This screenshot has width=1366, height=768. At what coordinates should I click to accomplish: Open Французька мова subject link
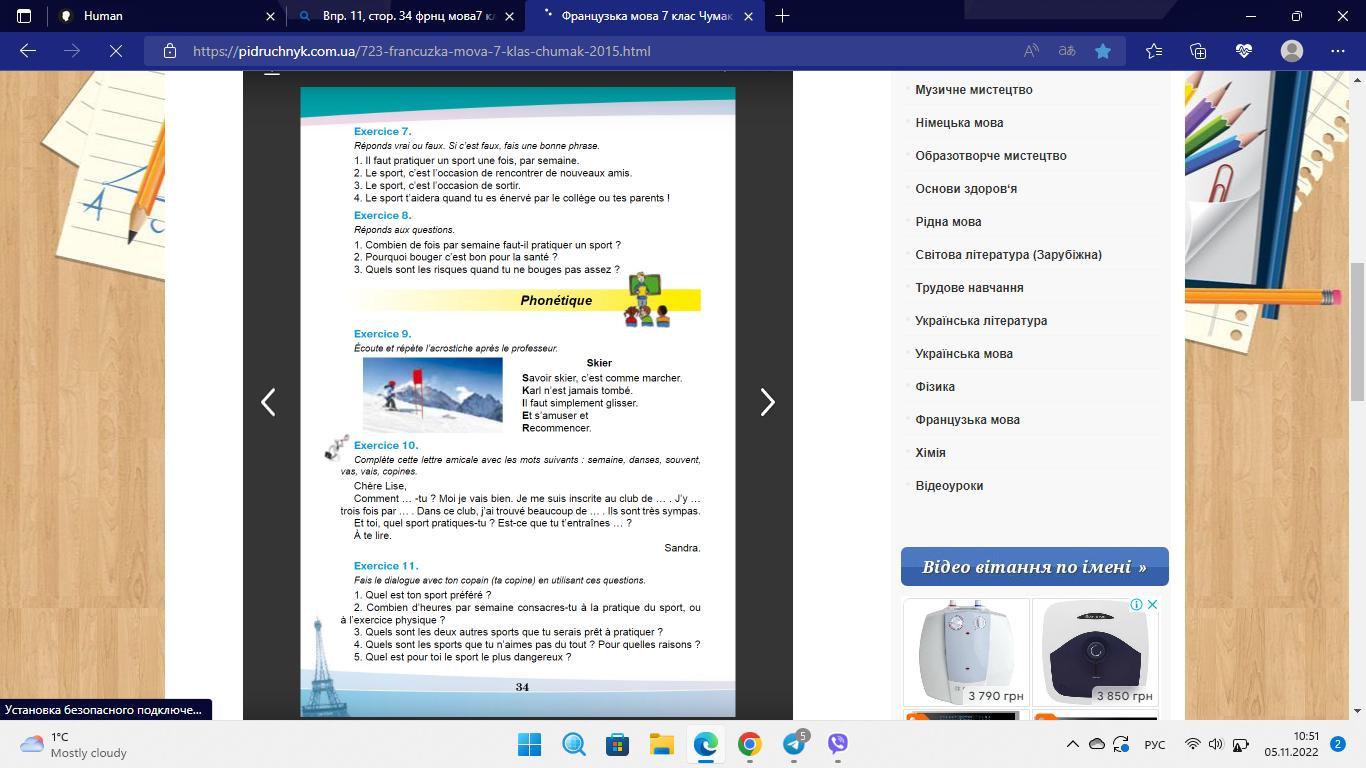pyautogui.click(x=967, y=420)
